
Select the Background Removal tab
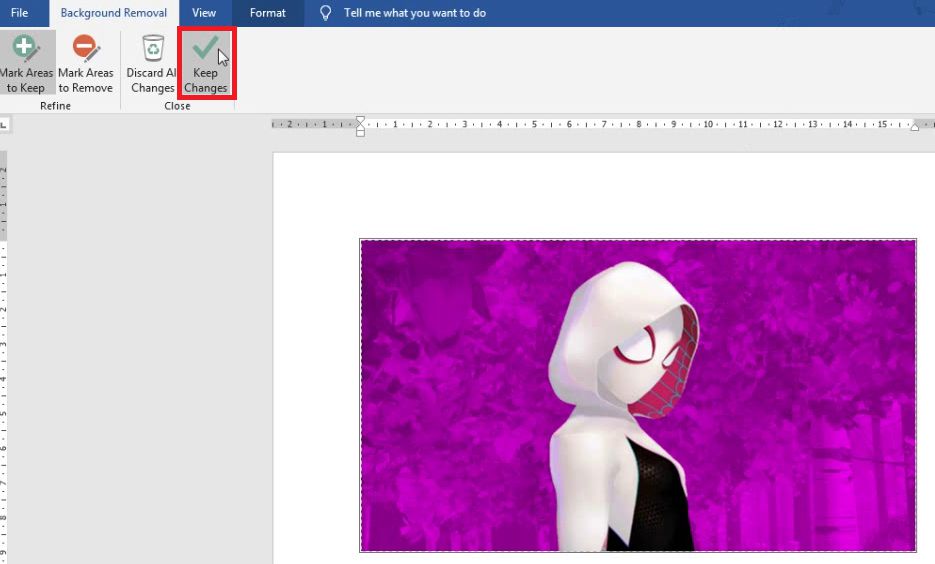click(114, 13)
